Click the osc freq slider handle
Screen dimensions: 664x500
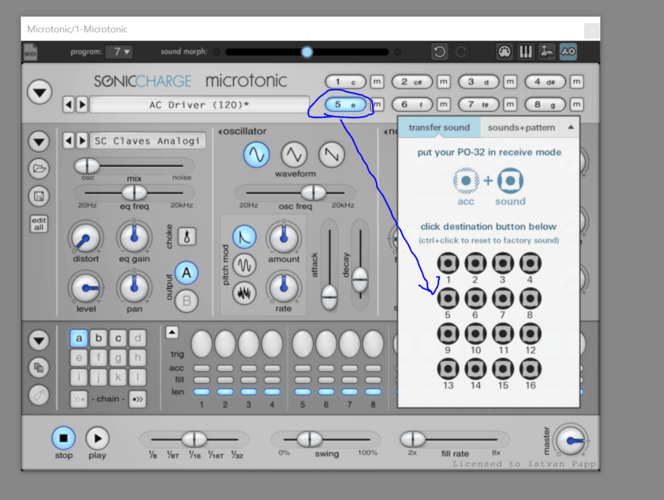313,192
